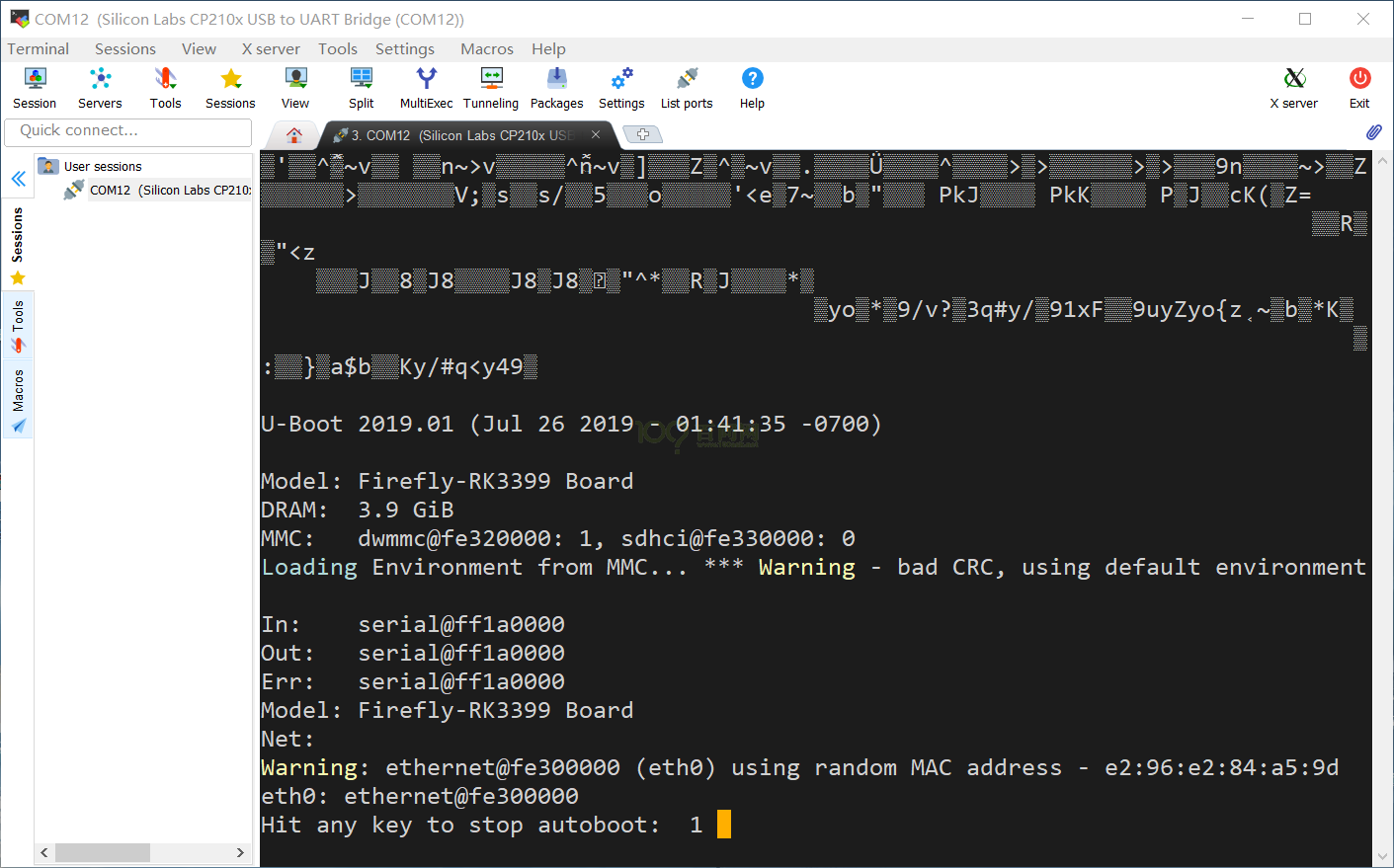The height and width of the screenshot is (868, 1394).
Task: Launch MultiExec mode
Action: tap(426, 88)
